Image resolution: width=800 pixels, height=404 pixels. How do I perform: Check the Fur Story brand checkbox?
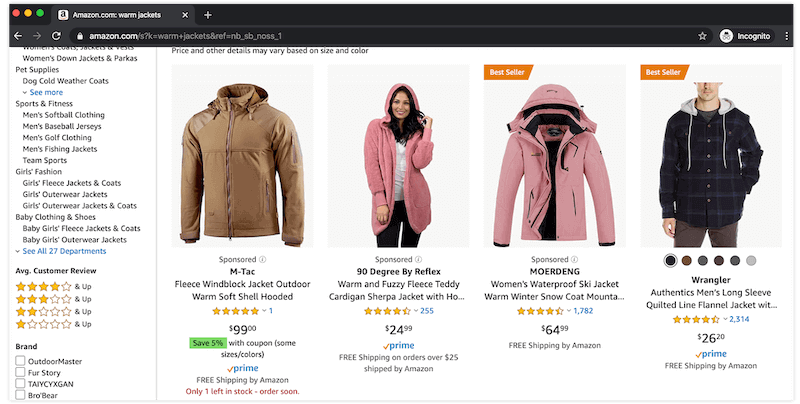20,372
